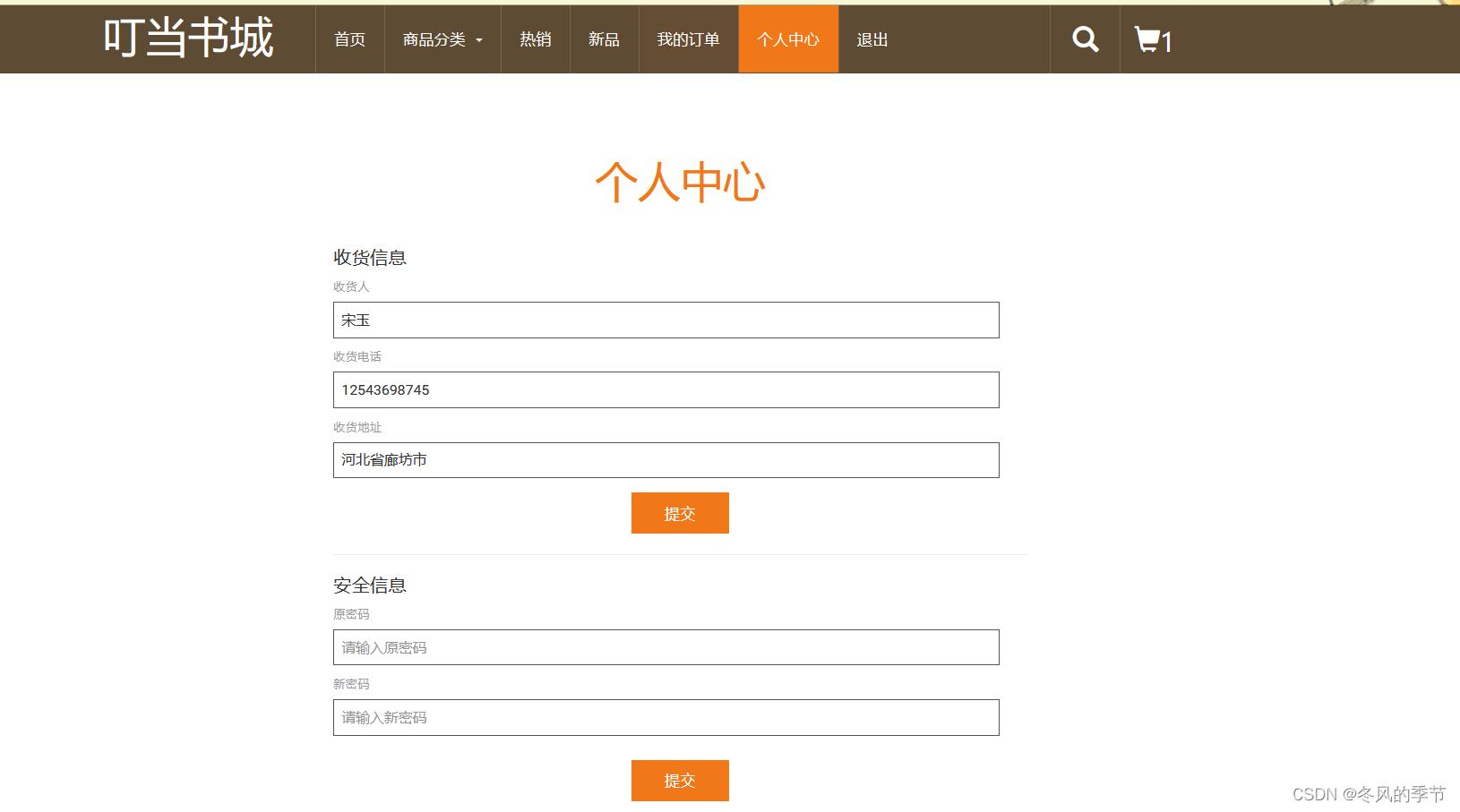This screenshot has height=812, width=1460.
Task: Select the 收货电话 phone input
Action: [x=666, y=389]
